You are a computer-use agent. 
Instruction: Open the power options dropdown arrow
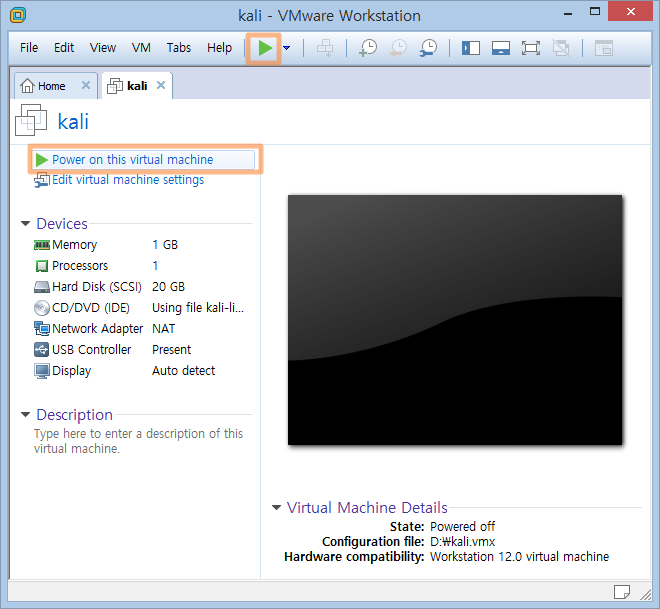tap(287, 48)
